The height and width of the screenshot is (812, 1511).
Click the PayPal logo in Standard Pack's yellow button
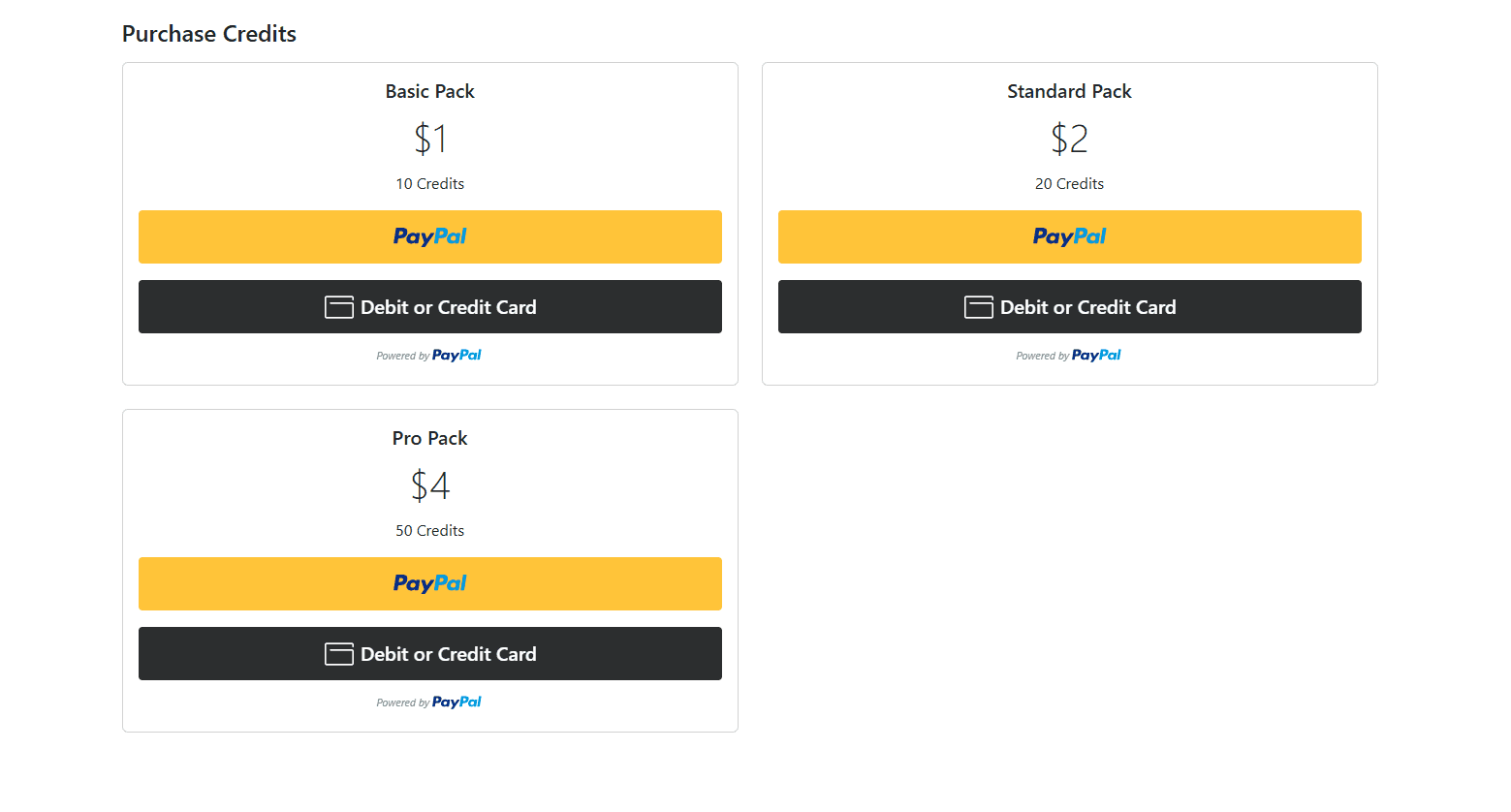point(1069,236)
